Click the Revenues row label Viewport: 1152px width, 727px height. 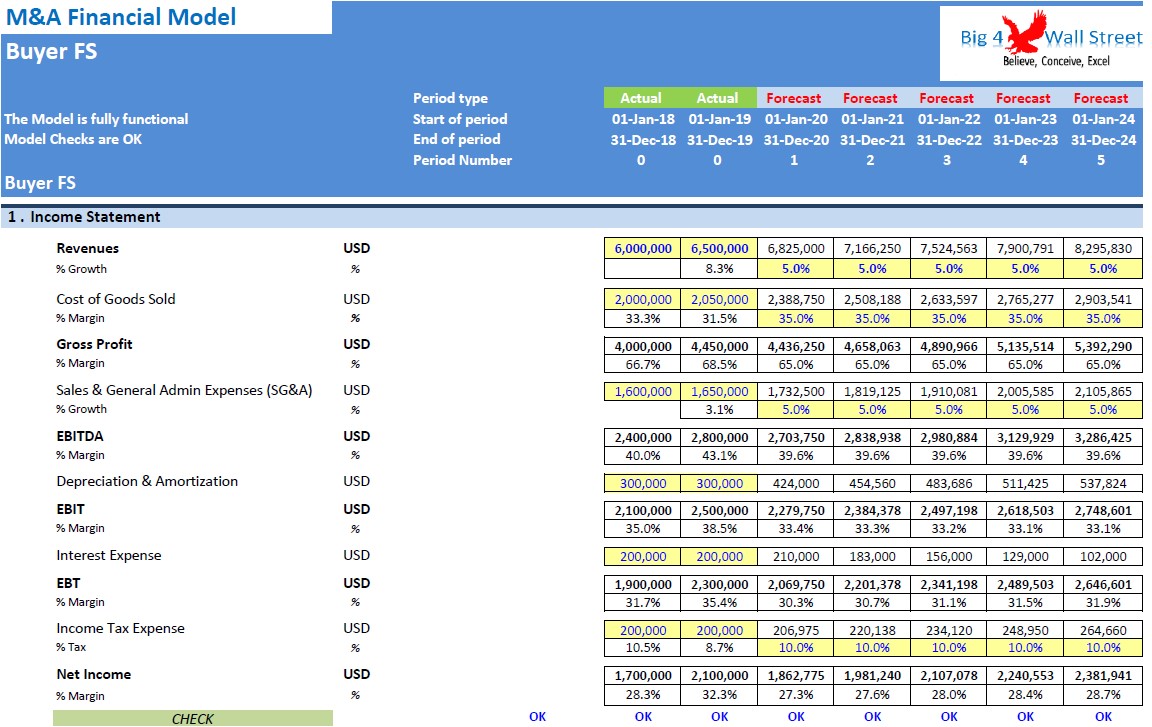(87, 248)
